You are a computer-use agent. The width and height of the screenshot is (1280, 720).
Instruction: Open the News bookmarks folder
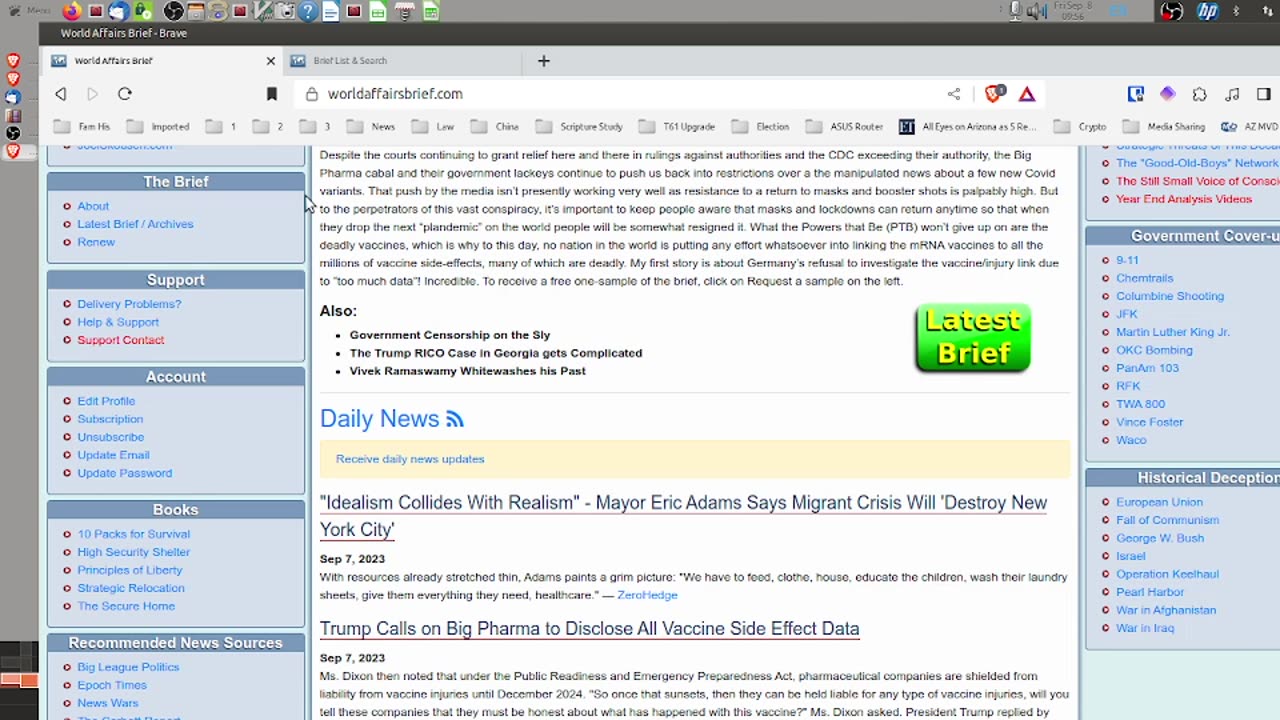point(370,127)
